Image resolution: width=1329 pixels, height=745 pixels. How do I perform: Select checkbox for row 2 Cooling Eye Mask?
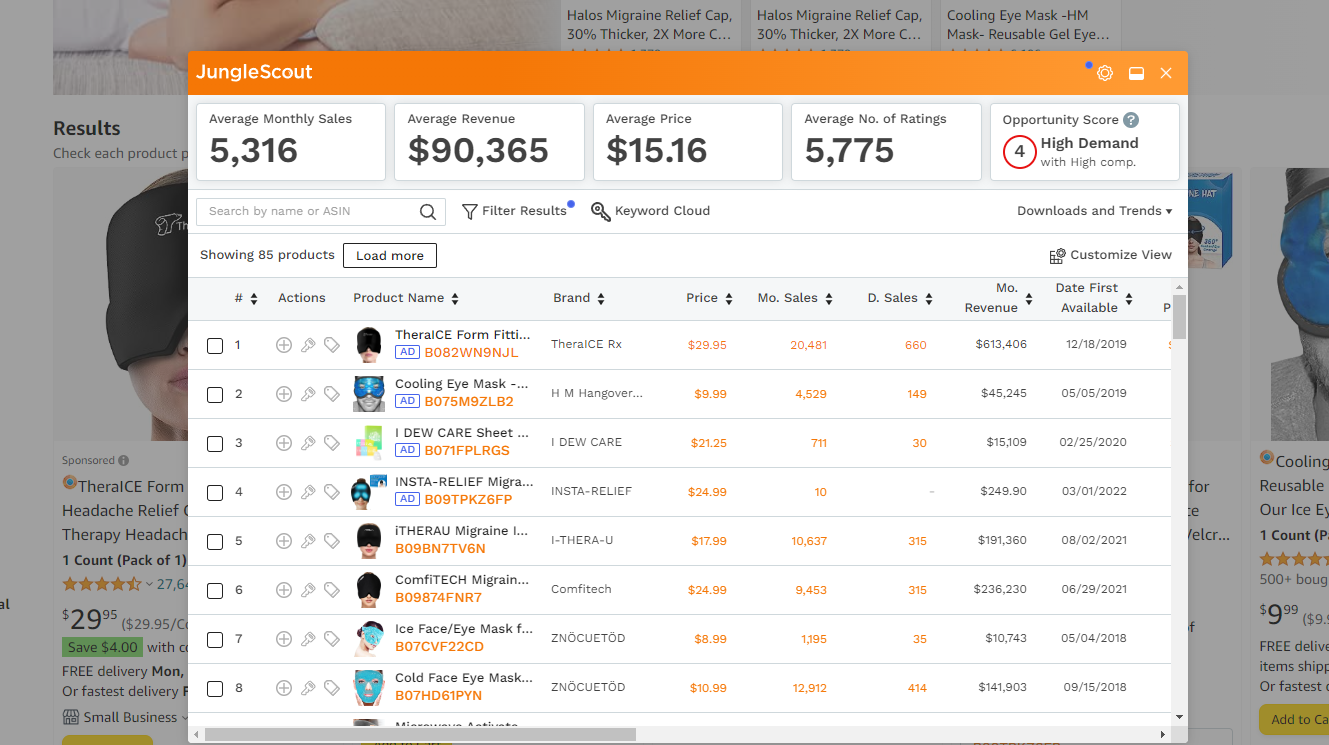pyautogui.click(x=215, y=395)
